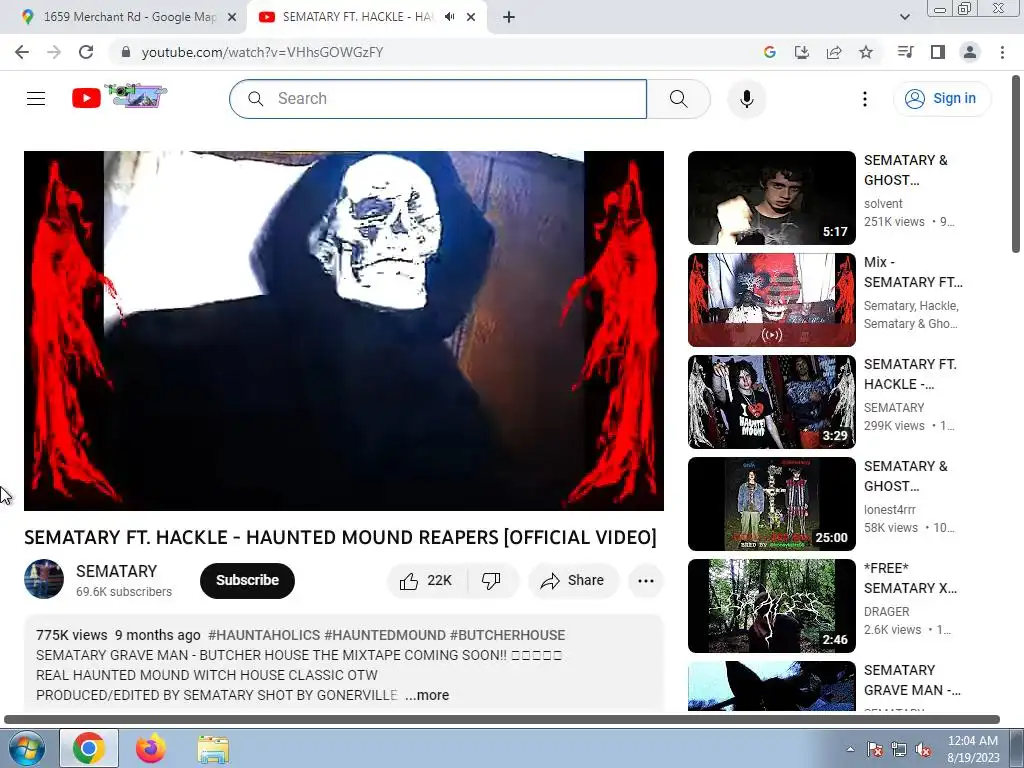Expand the description with ...more
The width and height of the screenshot is (1024, 768).
427,696
